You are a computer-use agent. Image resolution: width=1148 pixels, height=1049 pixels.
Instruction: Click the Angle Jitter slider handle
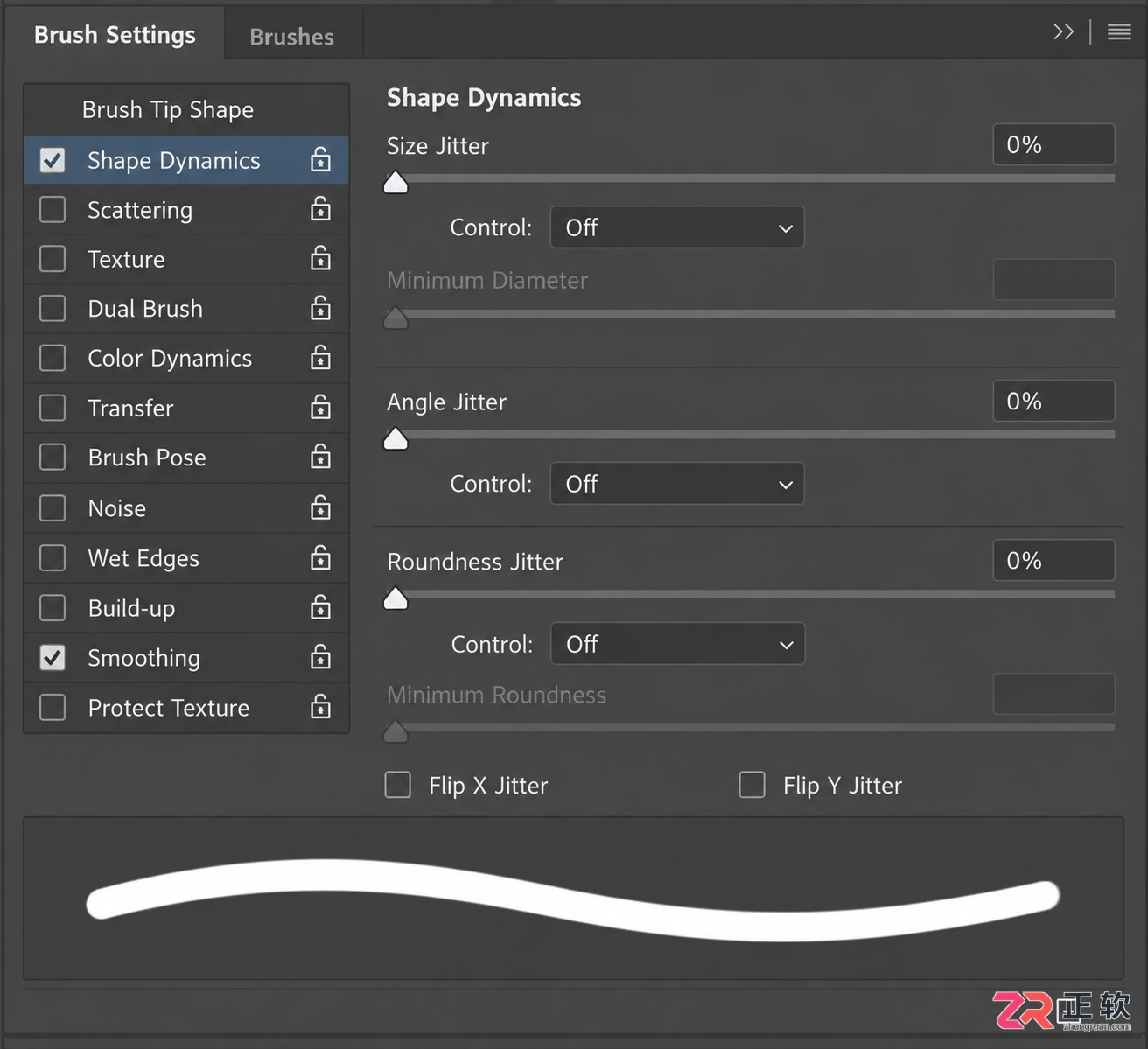tap(395, 438)
